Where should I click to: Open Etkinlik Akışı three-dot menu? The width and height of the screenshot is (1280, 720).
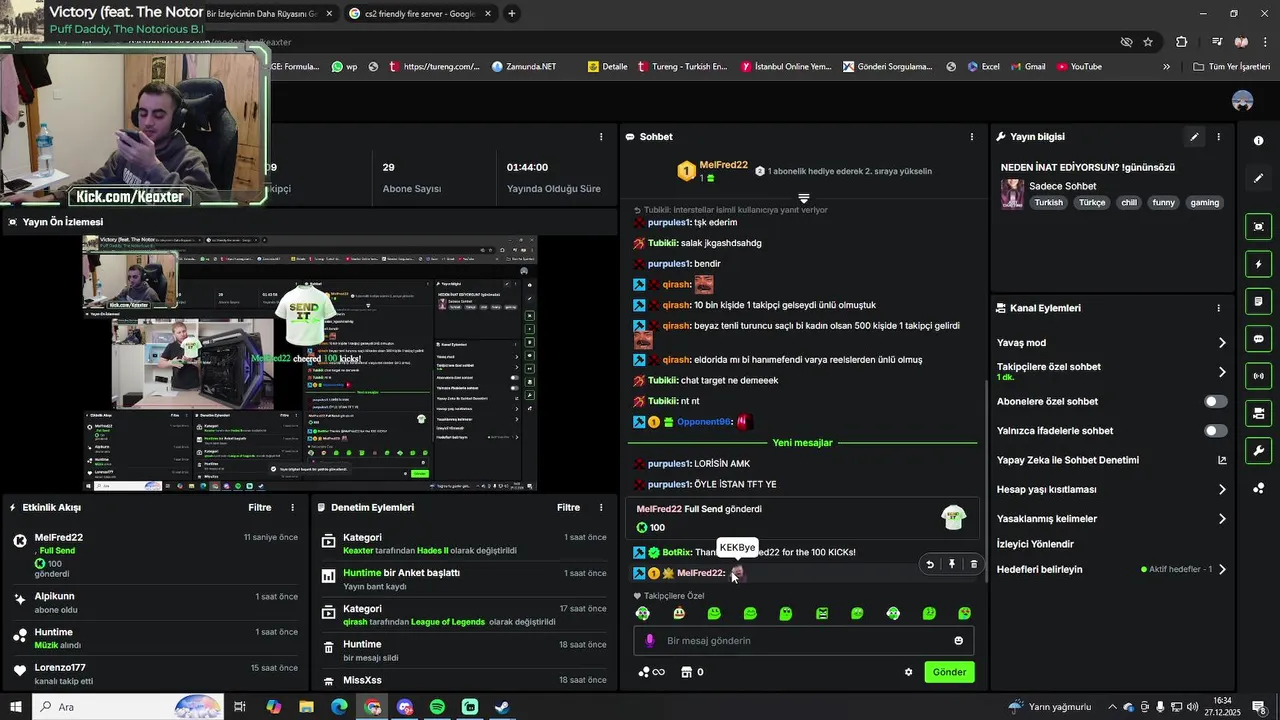pos(292,508)
